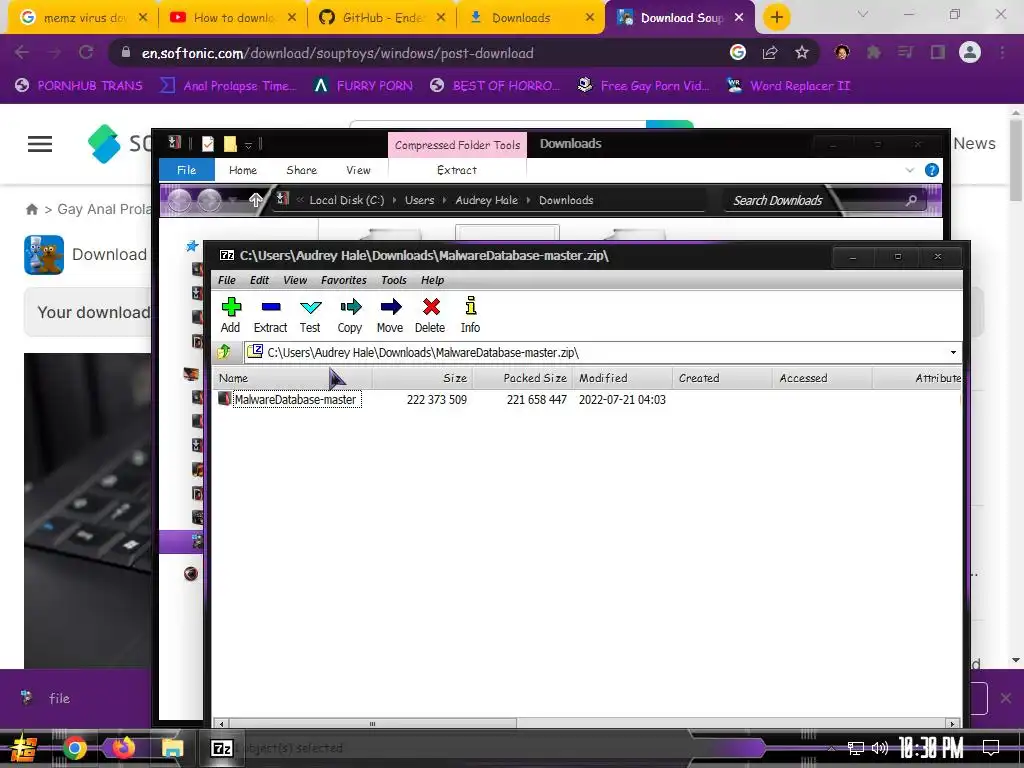
Task: Reload the Softonic page
Action: click(x=86, y=52)
